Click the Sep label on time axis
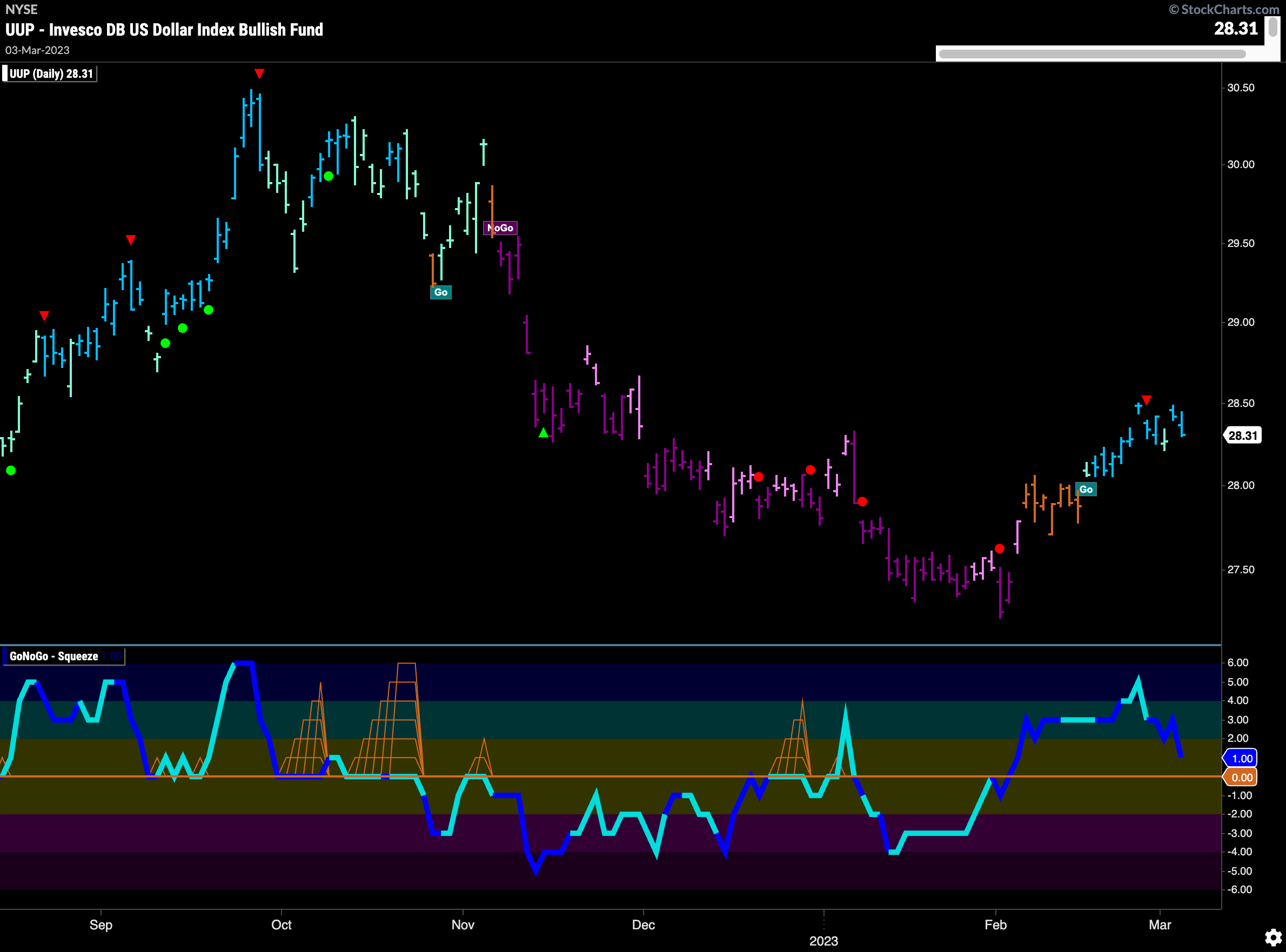This screenshot has width=1286, height=952. [101, 925]
